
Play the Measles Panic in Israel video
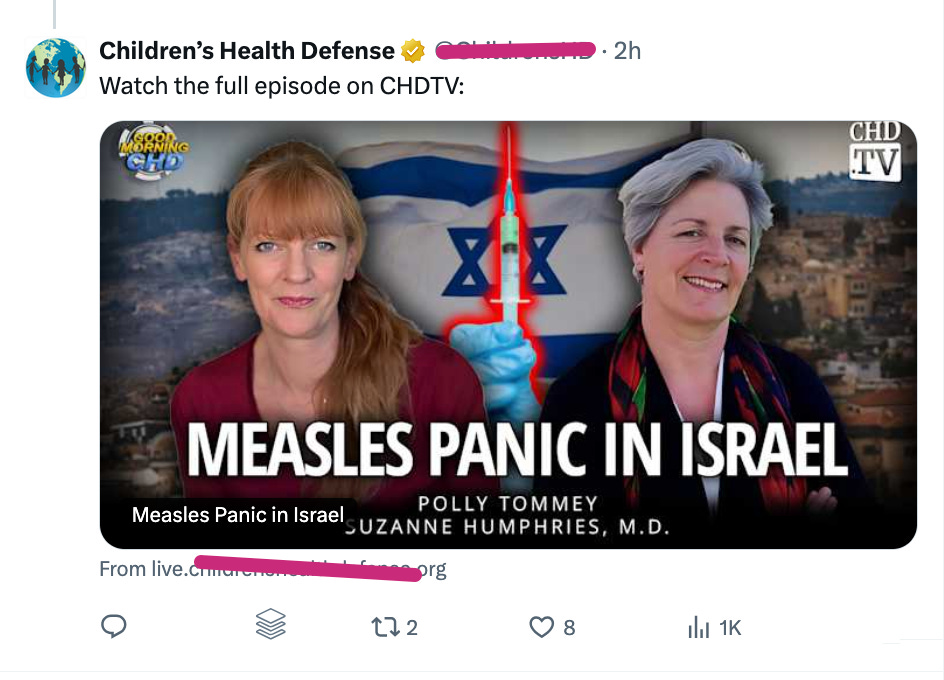508,335
